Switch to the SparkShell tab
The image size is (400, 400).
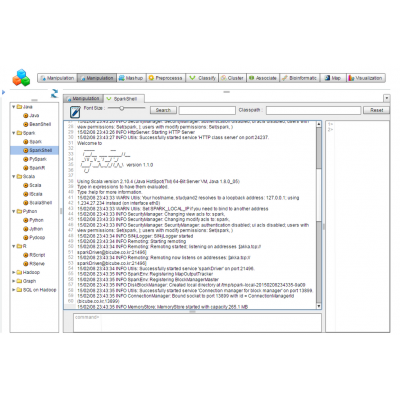pos(124,99)
